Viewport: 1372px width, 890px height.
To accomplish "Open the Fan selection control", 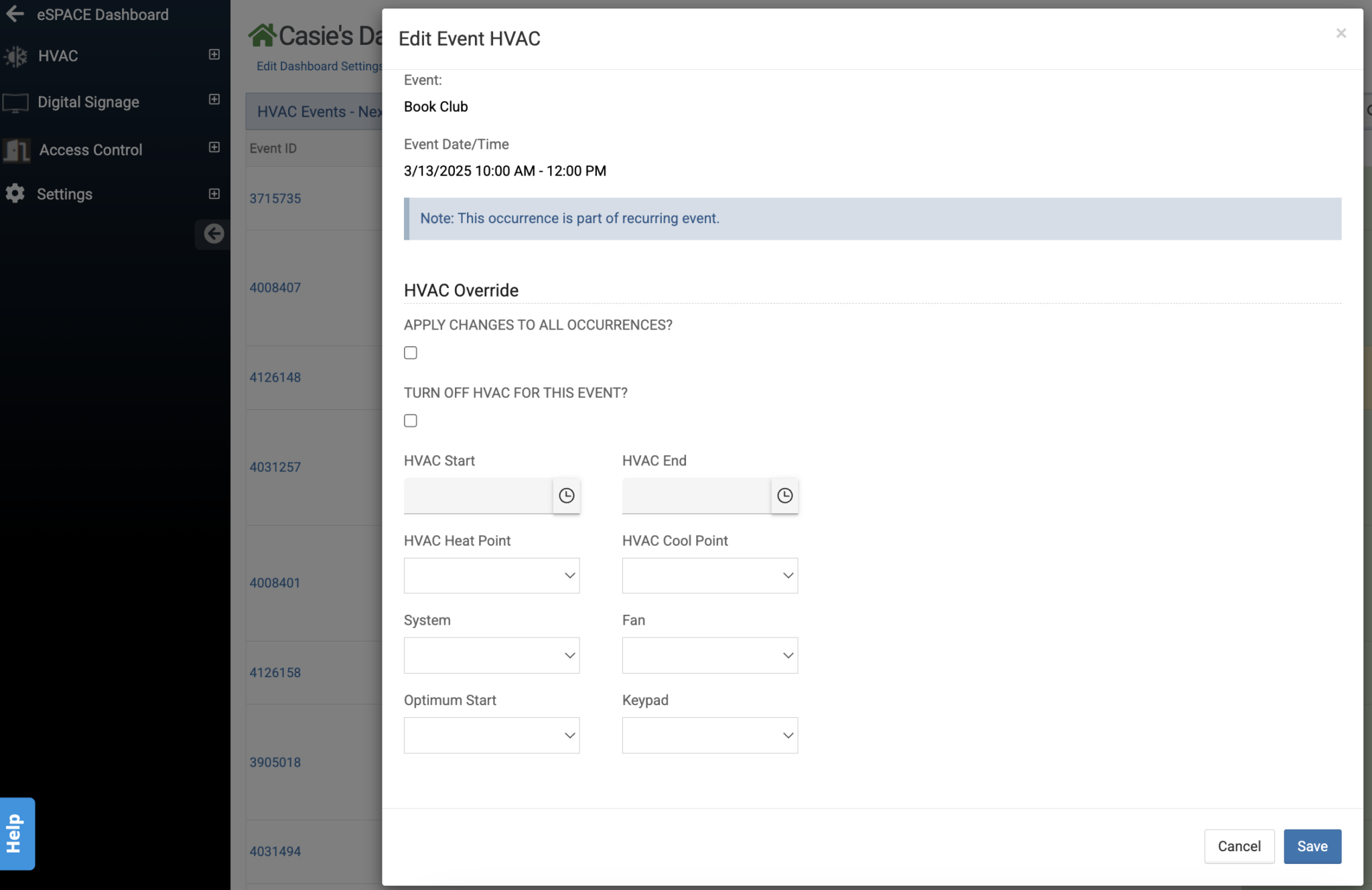I will pos(709,655).
